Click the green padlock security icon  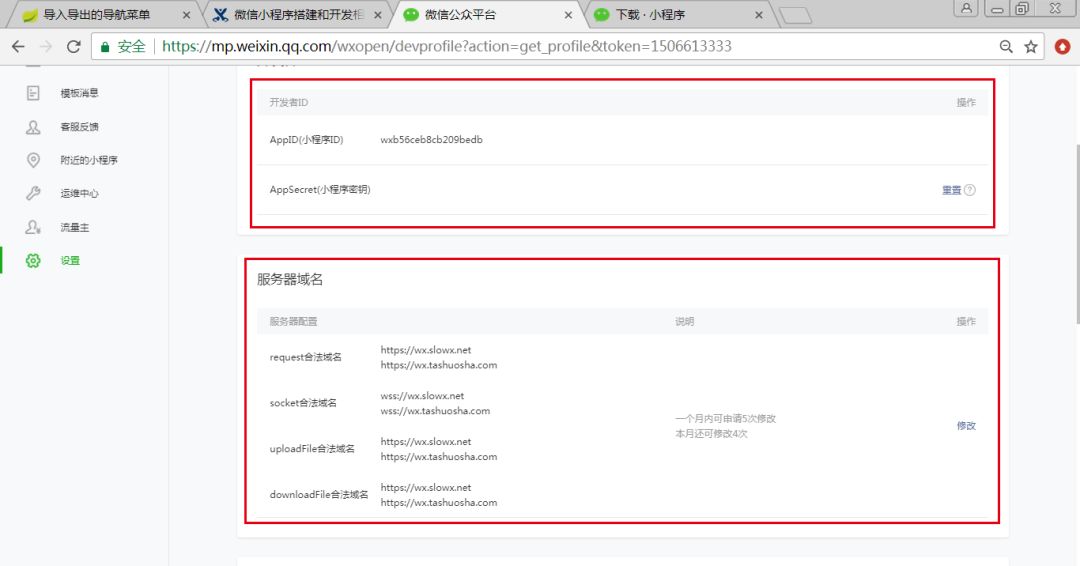[105, 47]
